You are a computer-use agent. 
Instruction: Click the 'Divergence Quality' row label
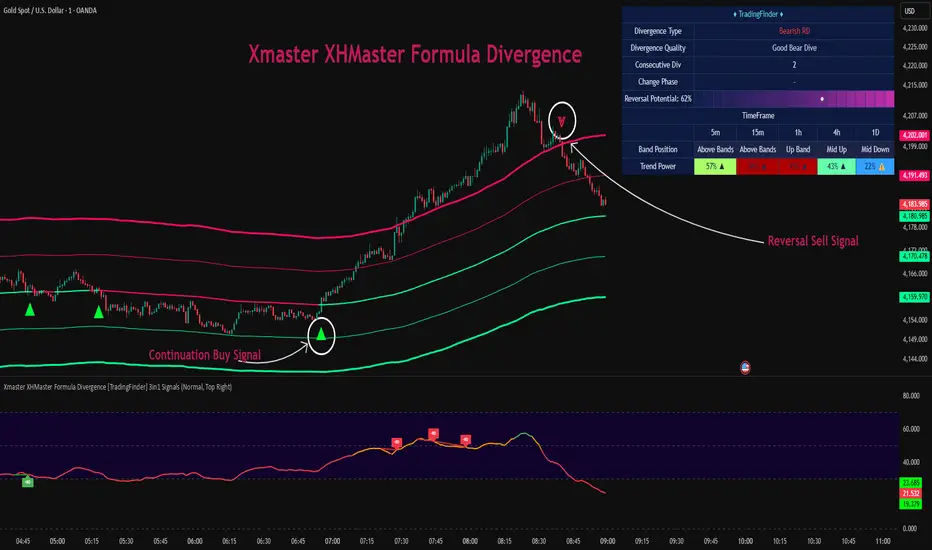point(657,48)
